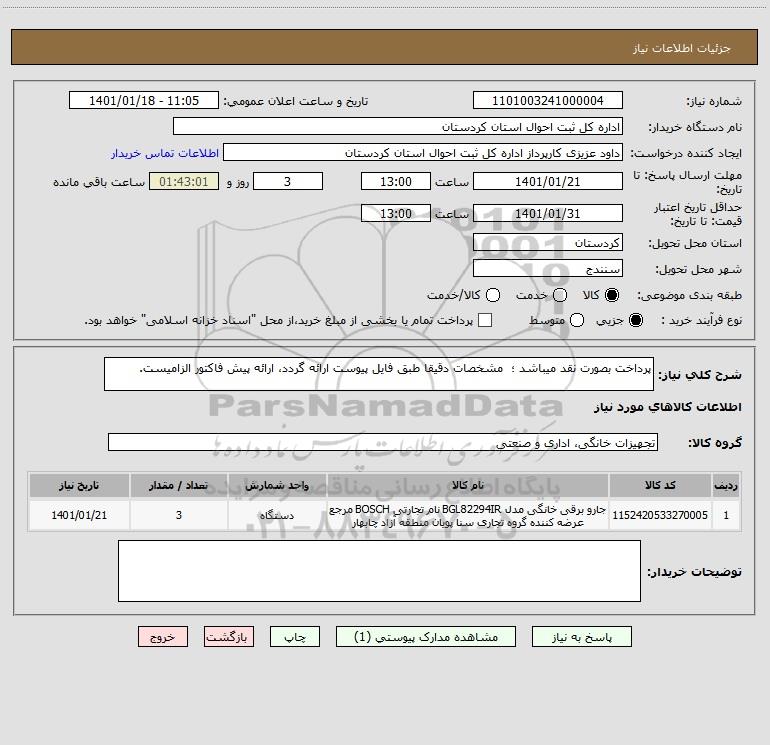
Task: Click the شرح کلی نیاز description box
Action: 379,374
